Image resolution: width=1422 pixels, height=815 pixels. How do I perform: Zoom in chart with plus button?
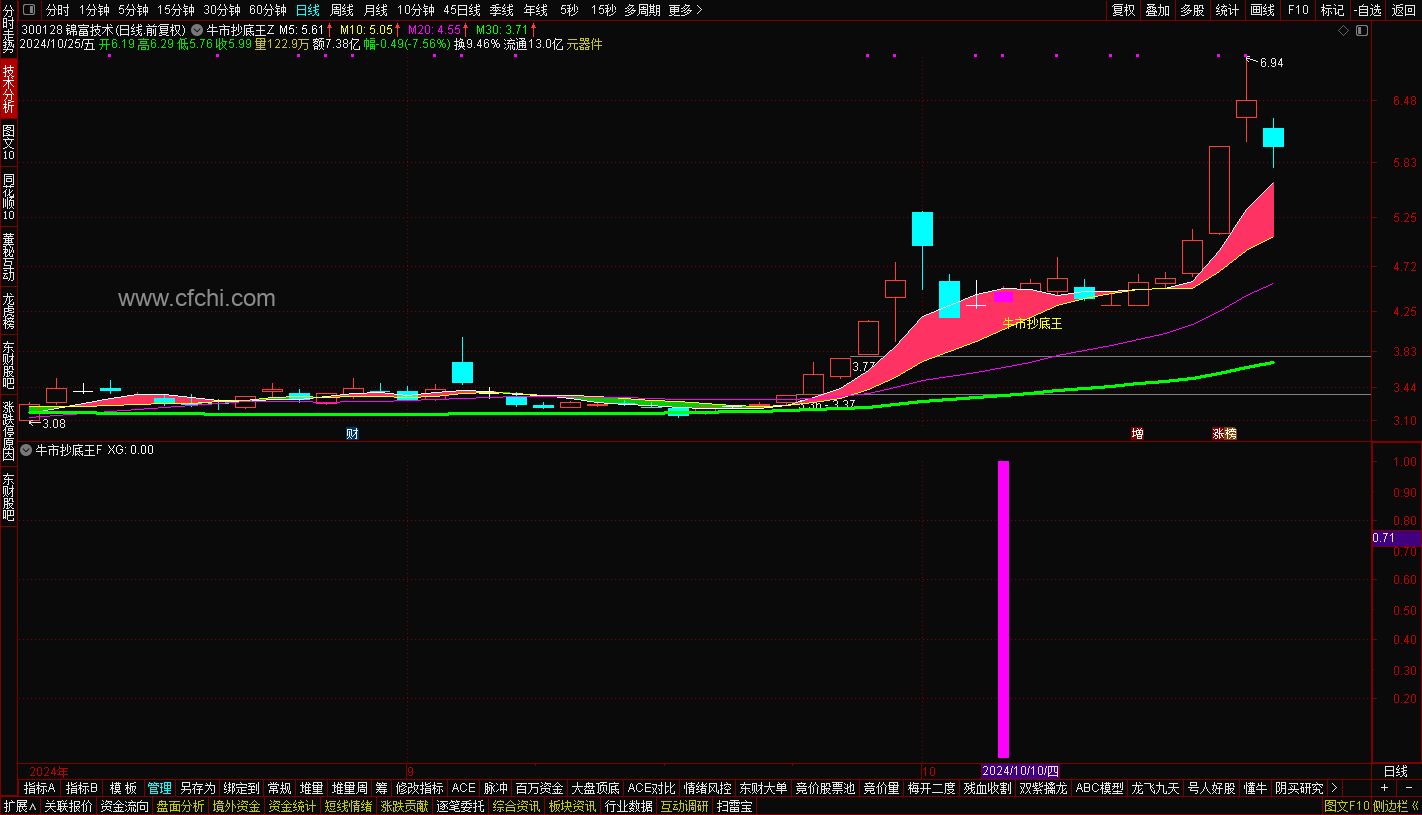(1384, 788)
